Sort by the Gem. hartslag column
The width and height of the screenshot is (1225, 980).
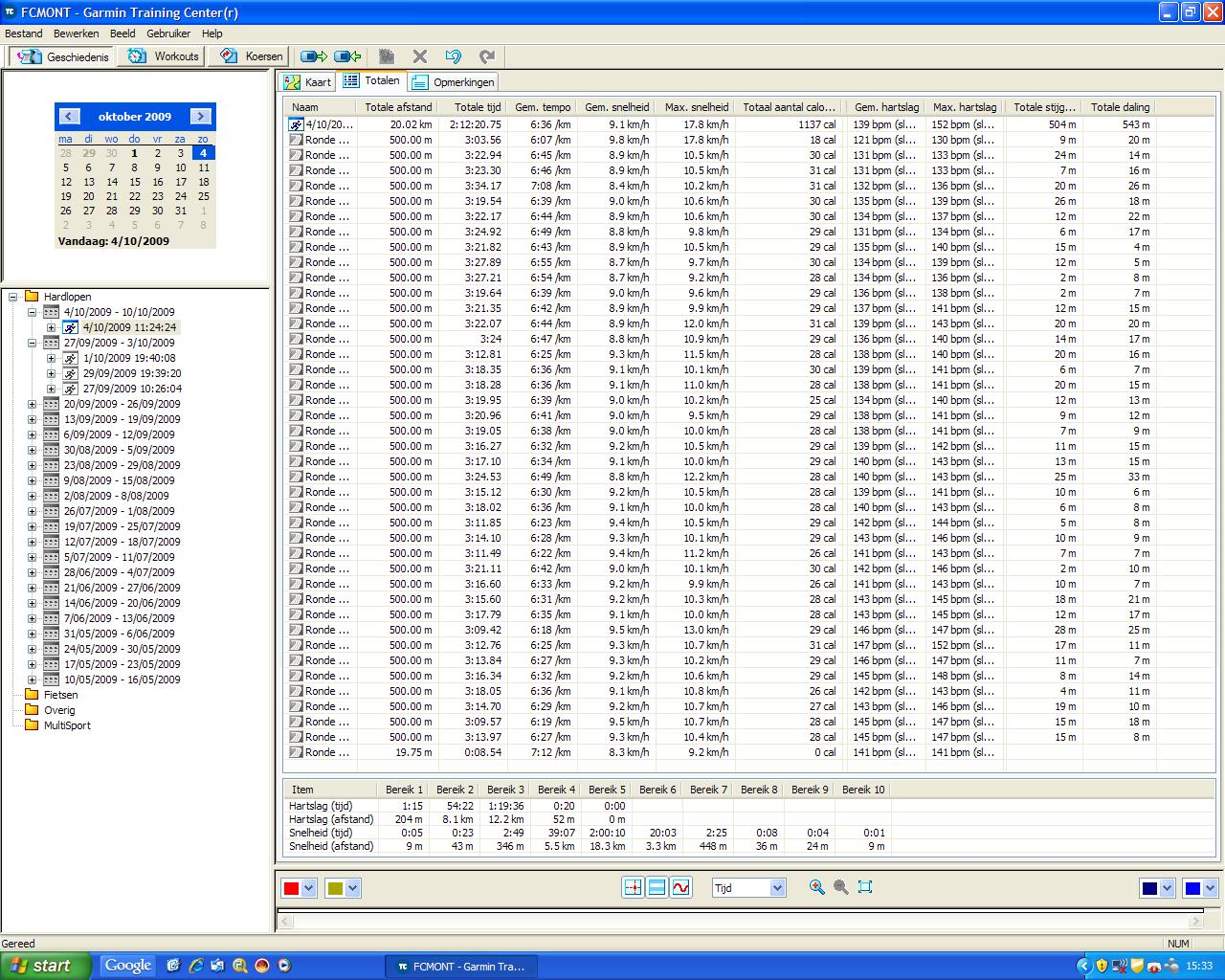point(886,107)
